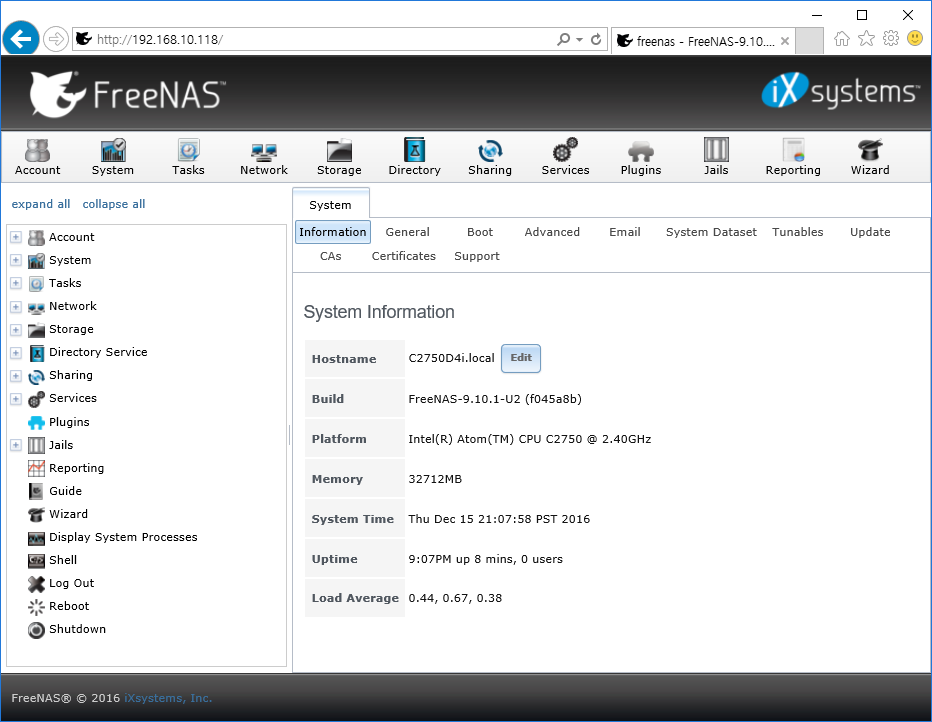
Task: Open a new browser tab
Action: point(809,40)
